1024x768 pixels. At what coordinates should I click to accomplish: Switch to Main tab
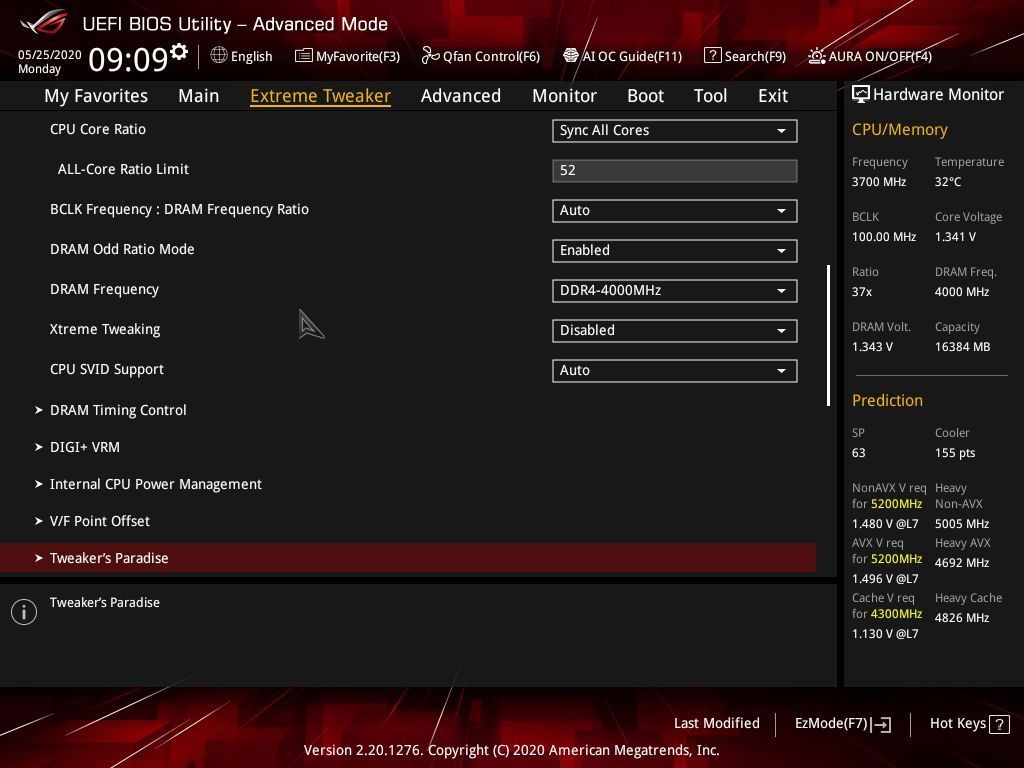click(x=199, y=96)
